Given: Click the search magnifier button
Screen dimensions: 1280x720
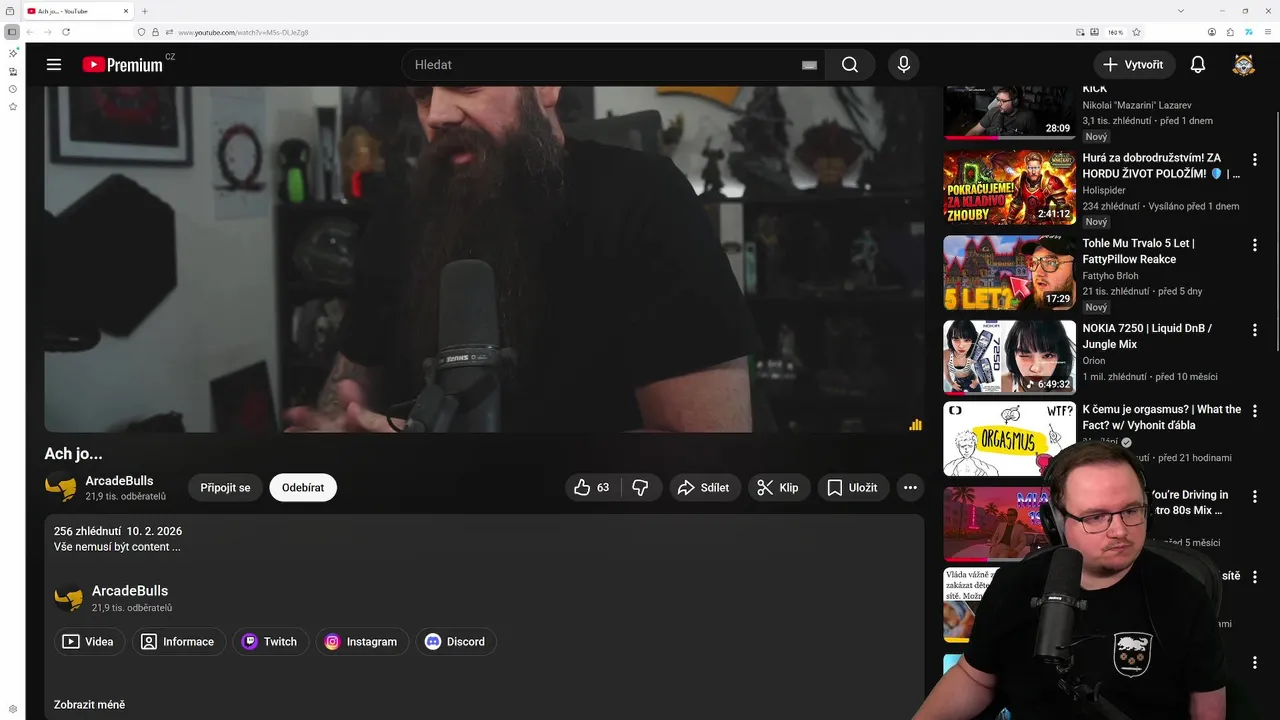Looking at the screenshot, I should click(850, 65).
